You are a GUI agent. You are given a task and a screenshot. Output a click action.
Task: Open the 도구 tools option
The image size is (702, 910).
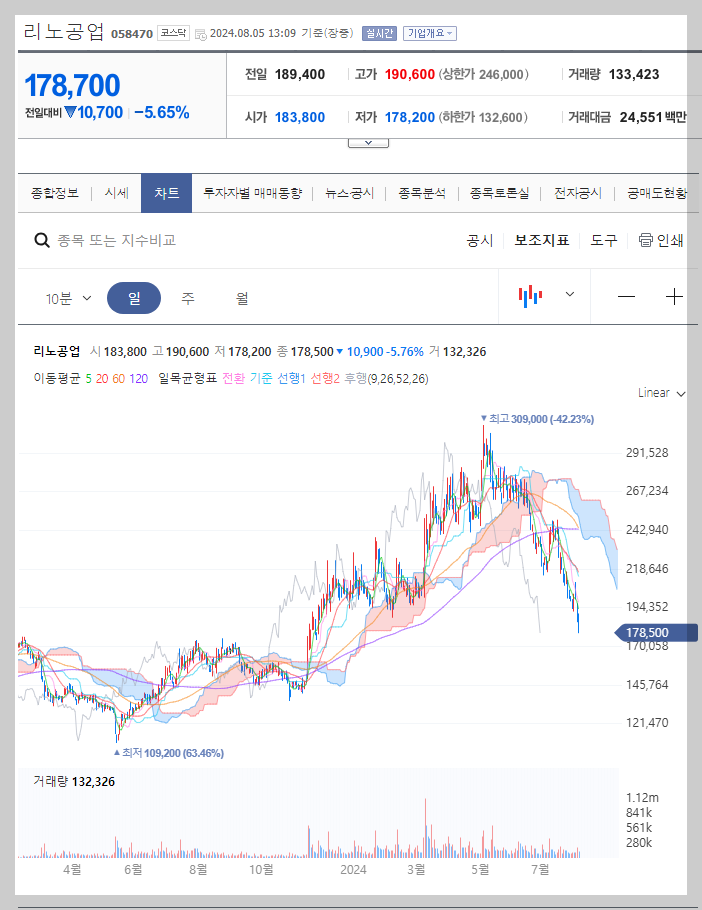[603, 240]
